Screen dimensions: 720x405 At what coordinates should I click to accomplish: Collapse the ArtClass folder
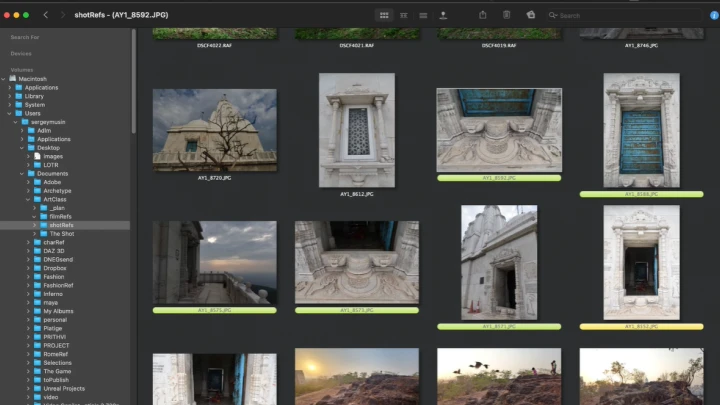[x=28, y=199]
